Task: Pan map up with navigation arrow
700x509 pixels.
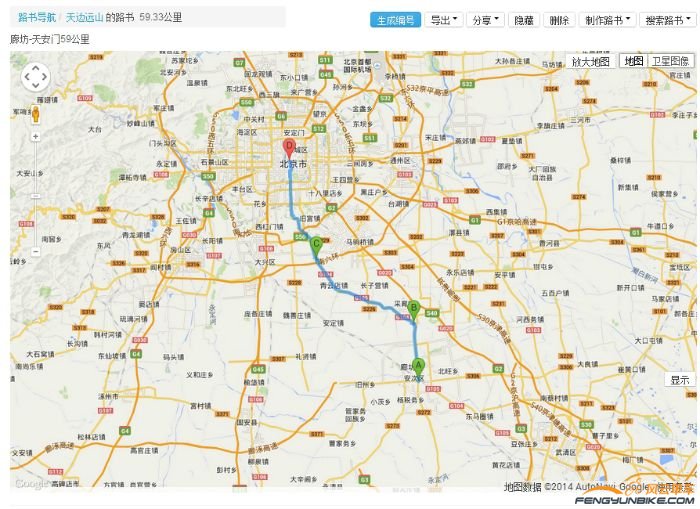Action: click(x=35, y=66)
